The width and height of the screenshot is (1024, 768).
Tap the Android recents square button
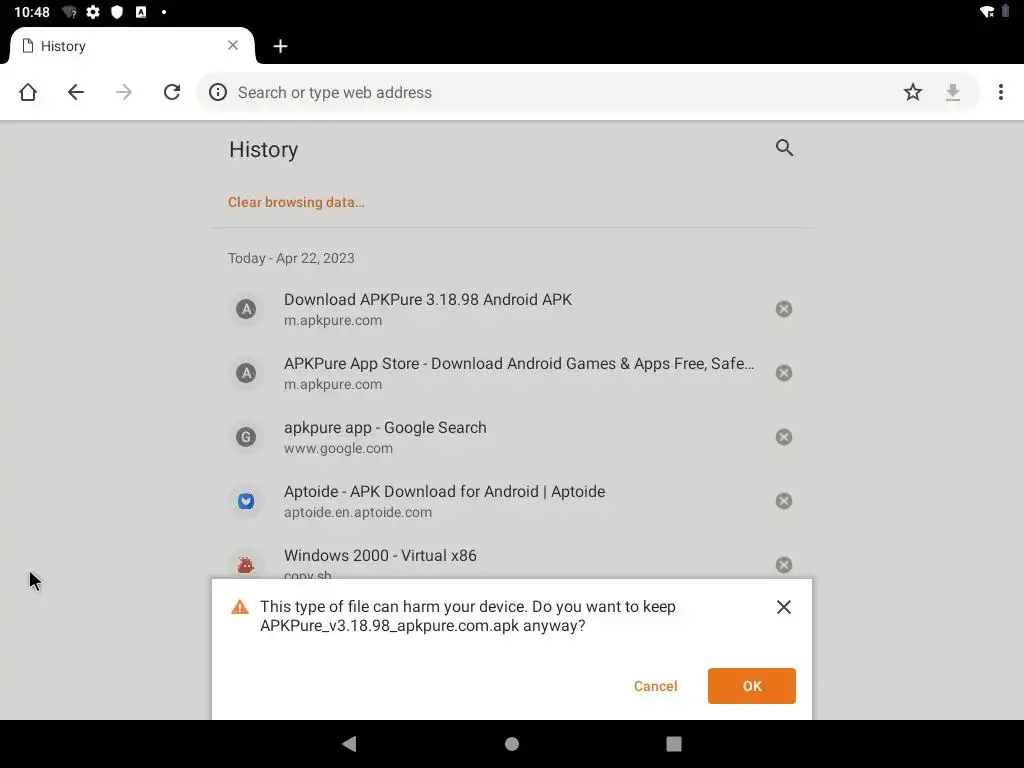click(x=673, y=744)
